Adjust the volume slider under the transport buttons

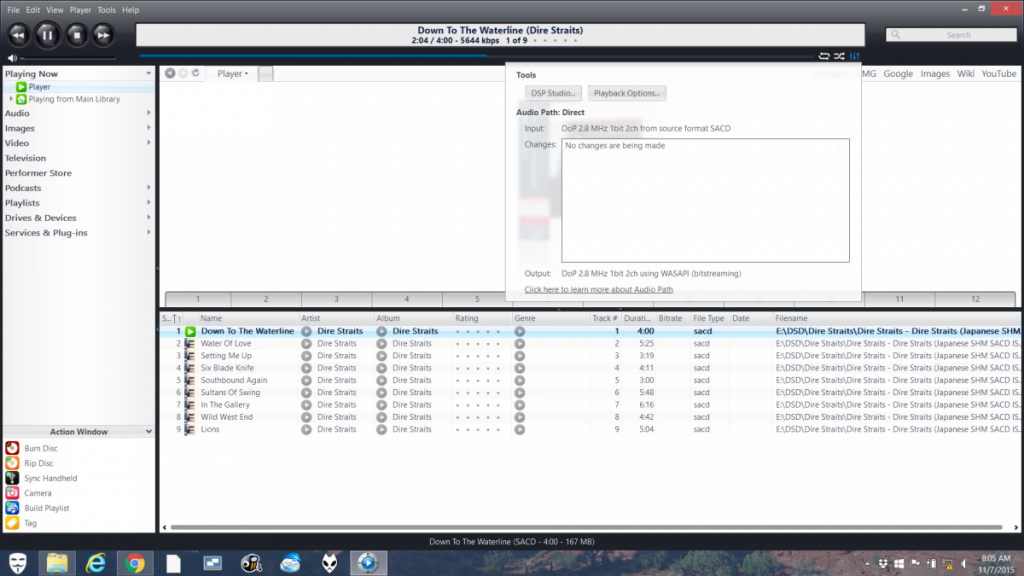tap(68, 58)
